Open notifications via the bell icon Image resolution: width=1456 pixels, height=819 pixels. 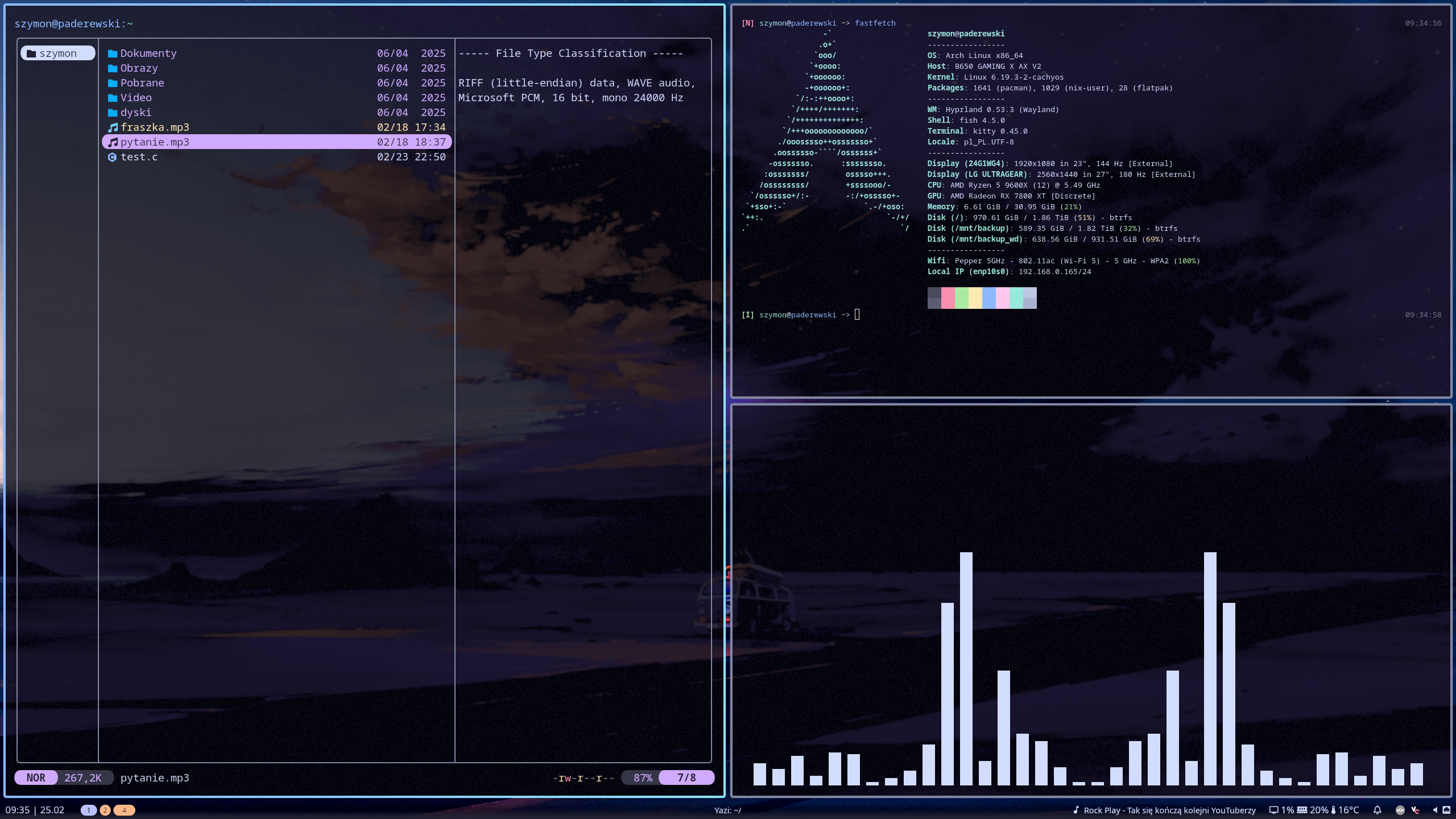coord(1378,810)
